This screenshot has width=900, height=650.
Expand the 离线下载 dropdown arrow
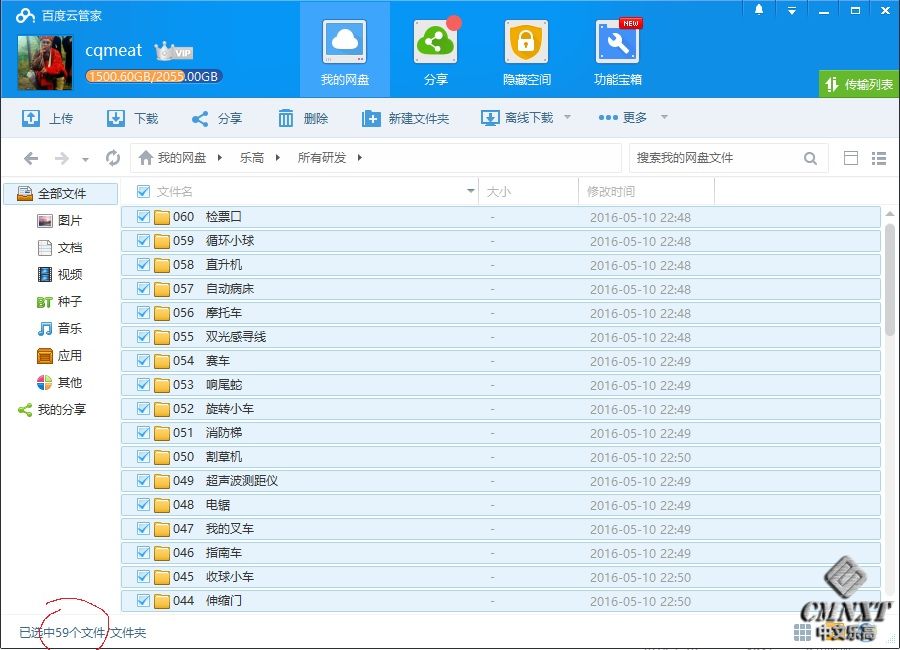(567, 118)
